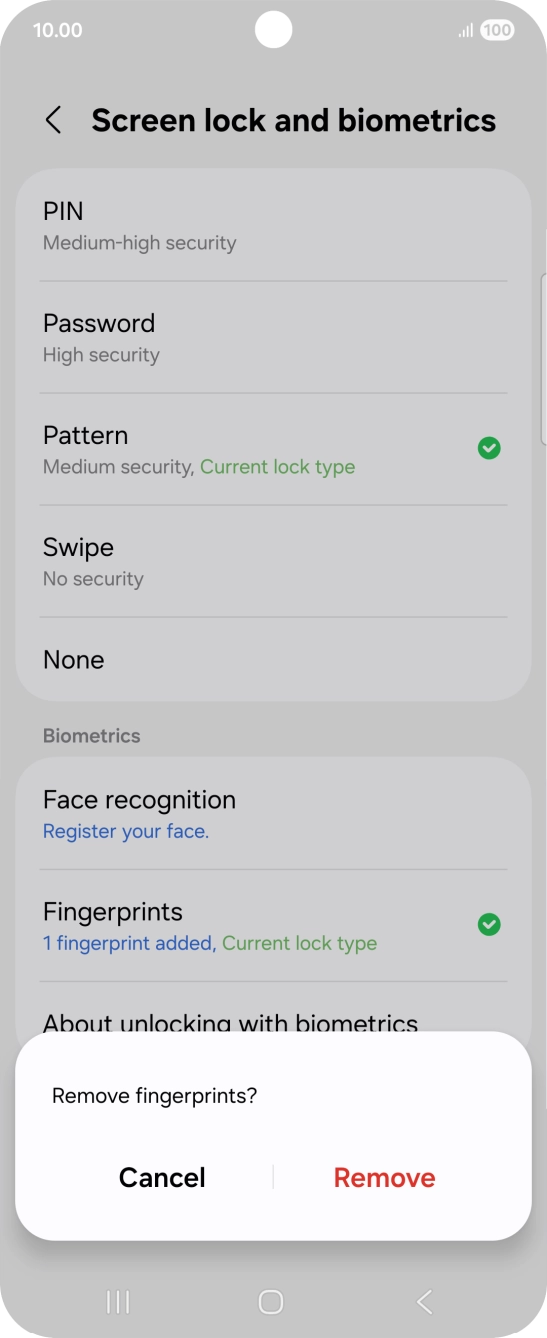Open recent apps from navigation bar
547x1338 pixels.
click(x=118, y=1301)
